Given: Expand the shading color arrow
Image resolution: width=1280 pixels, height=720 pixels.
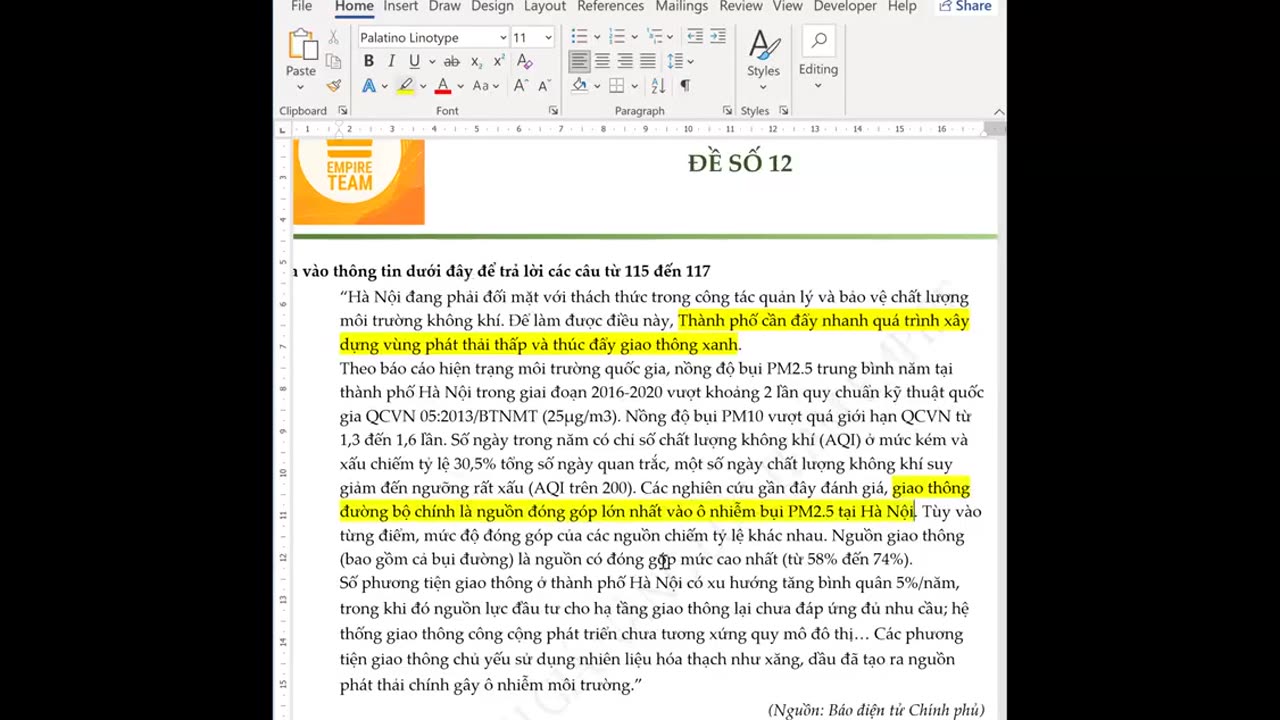Looking at the screenshot, I should [x=596, y=86].
